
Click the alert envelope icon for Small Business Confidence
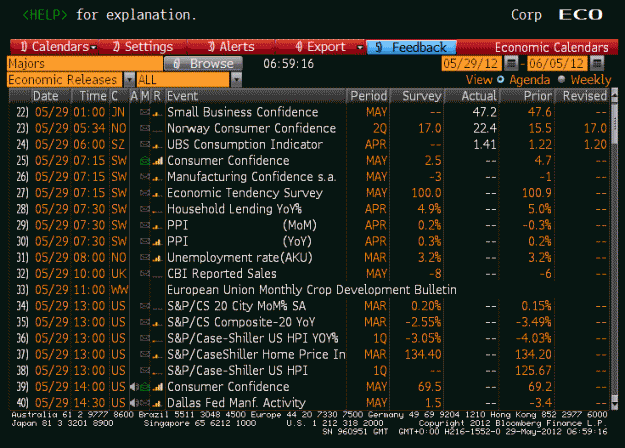coord(145,112)
